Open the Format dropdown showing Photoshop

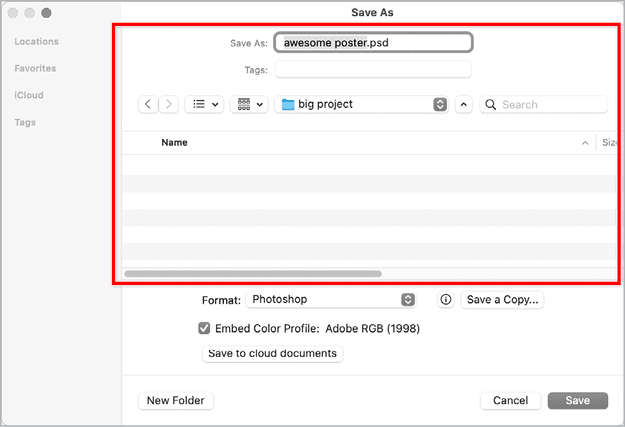click(331, 299)
